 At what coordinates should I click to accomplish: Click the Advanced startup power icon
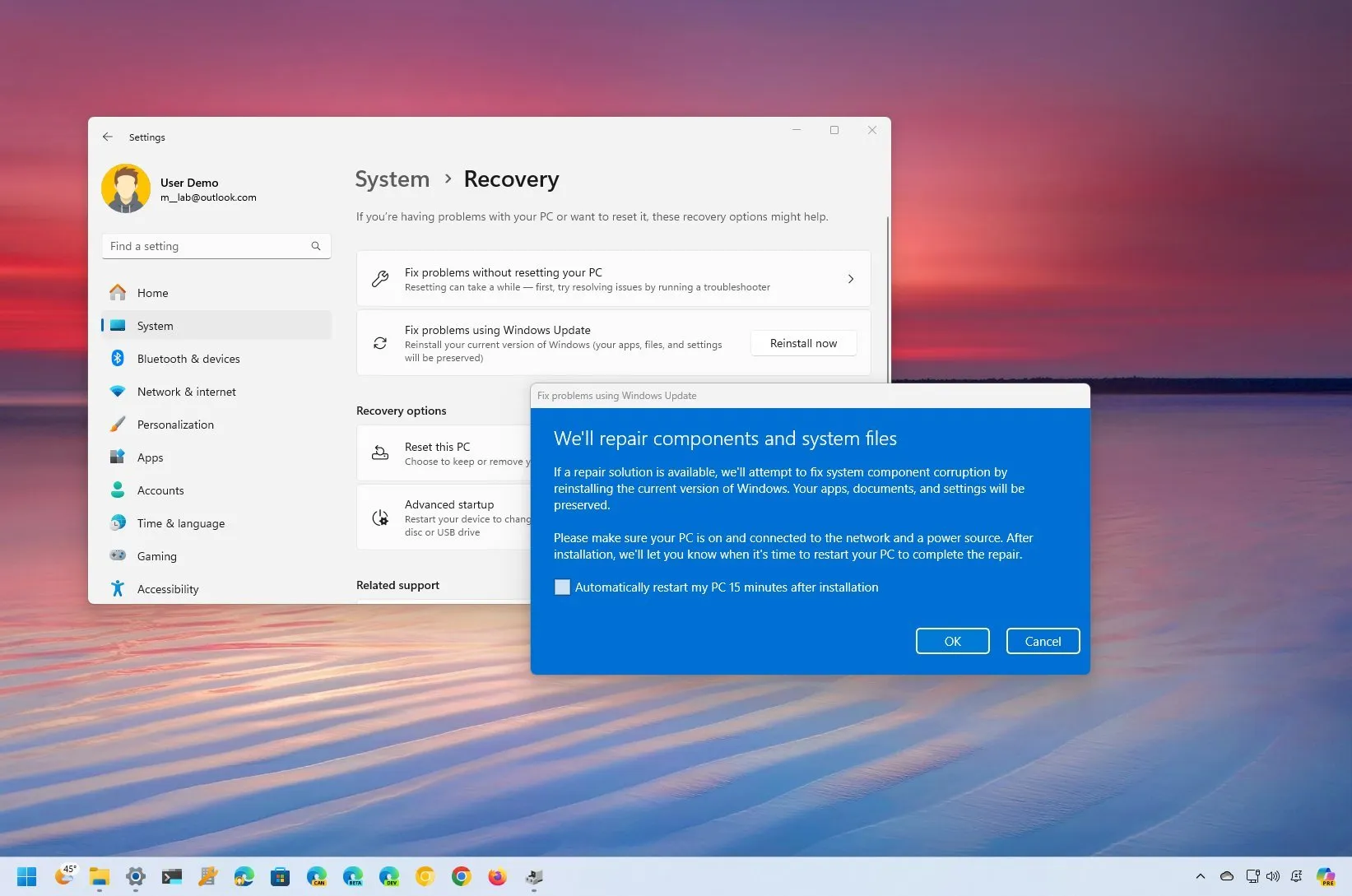pos(380,518)
